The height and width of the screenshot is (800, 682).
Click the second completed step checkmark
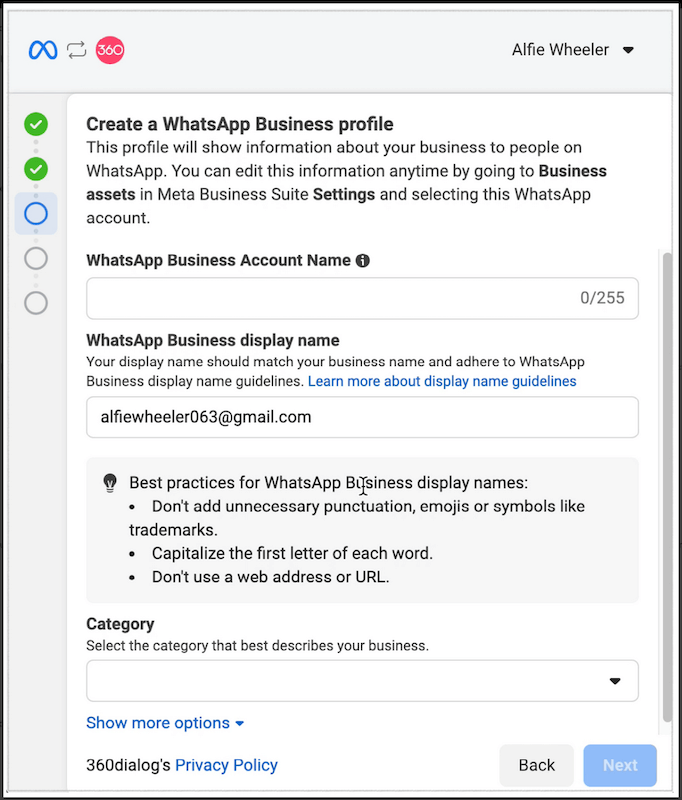pos(36,169)
